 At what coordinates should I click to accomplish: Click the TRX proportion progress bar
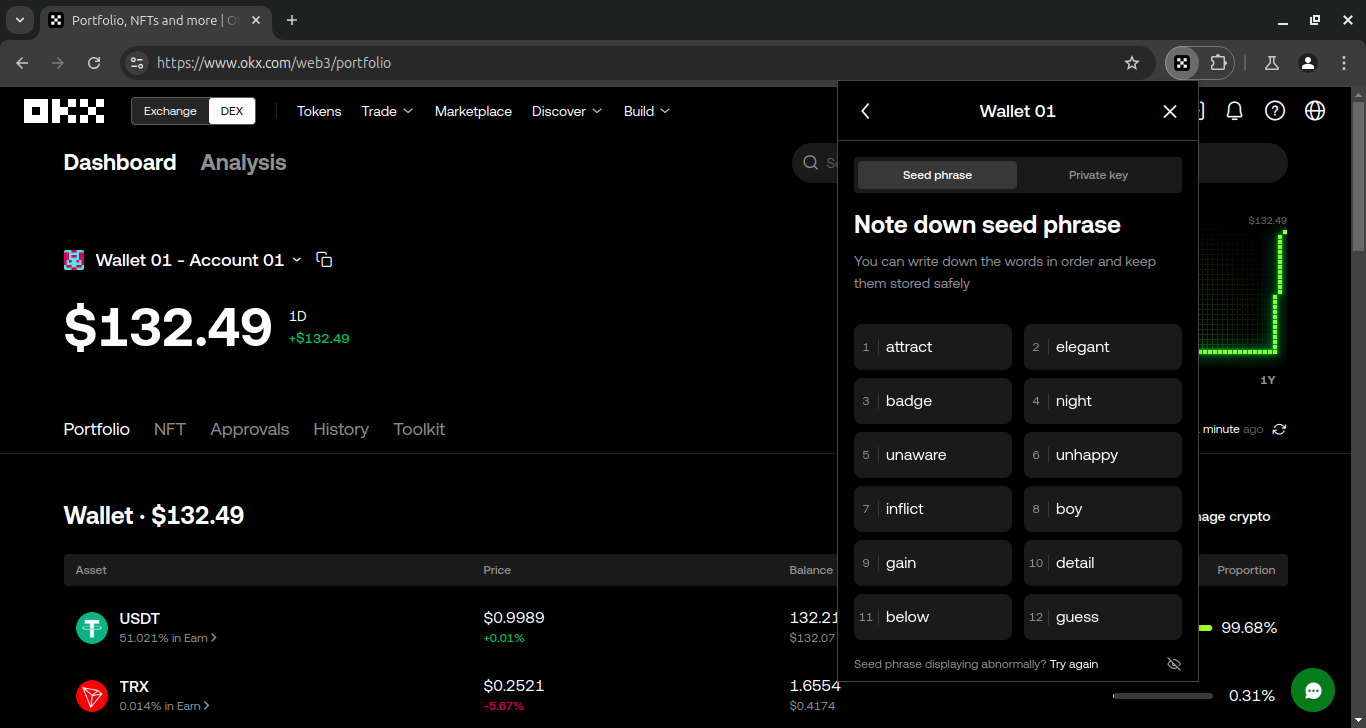1163,696
